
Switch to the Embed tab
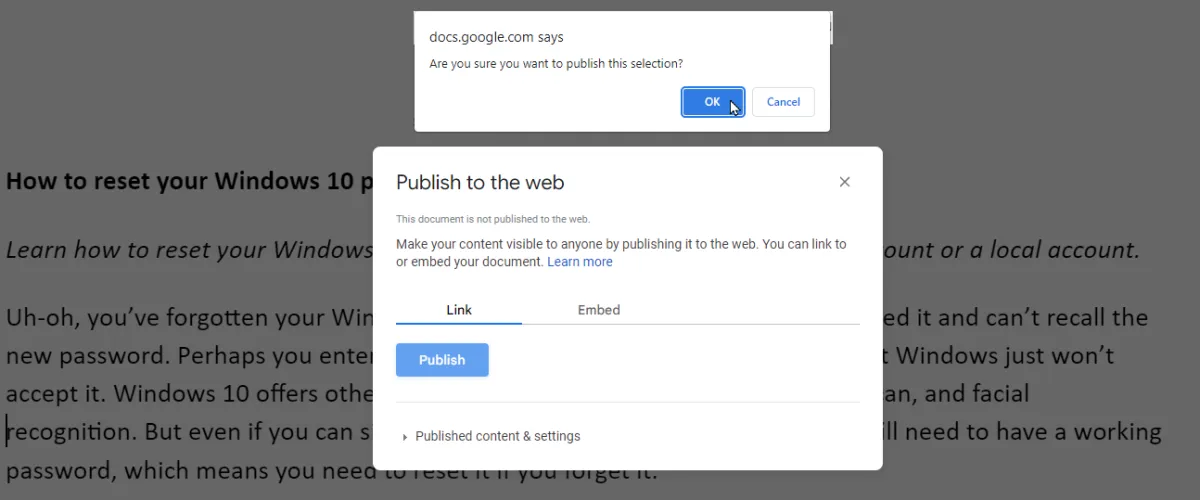(x=599, y=310)
